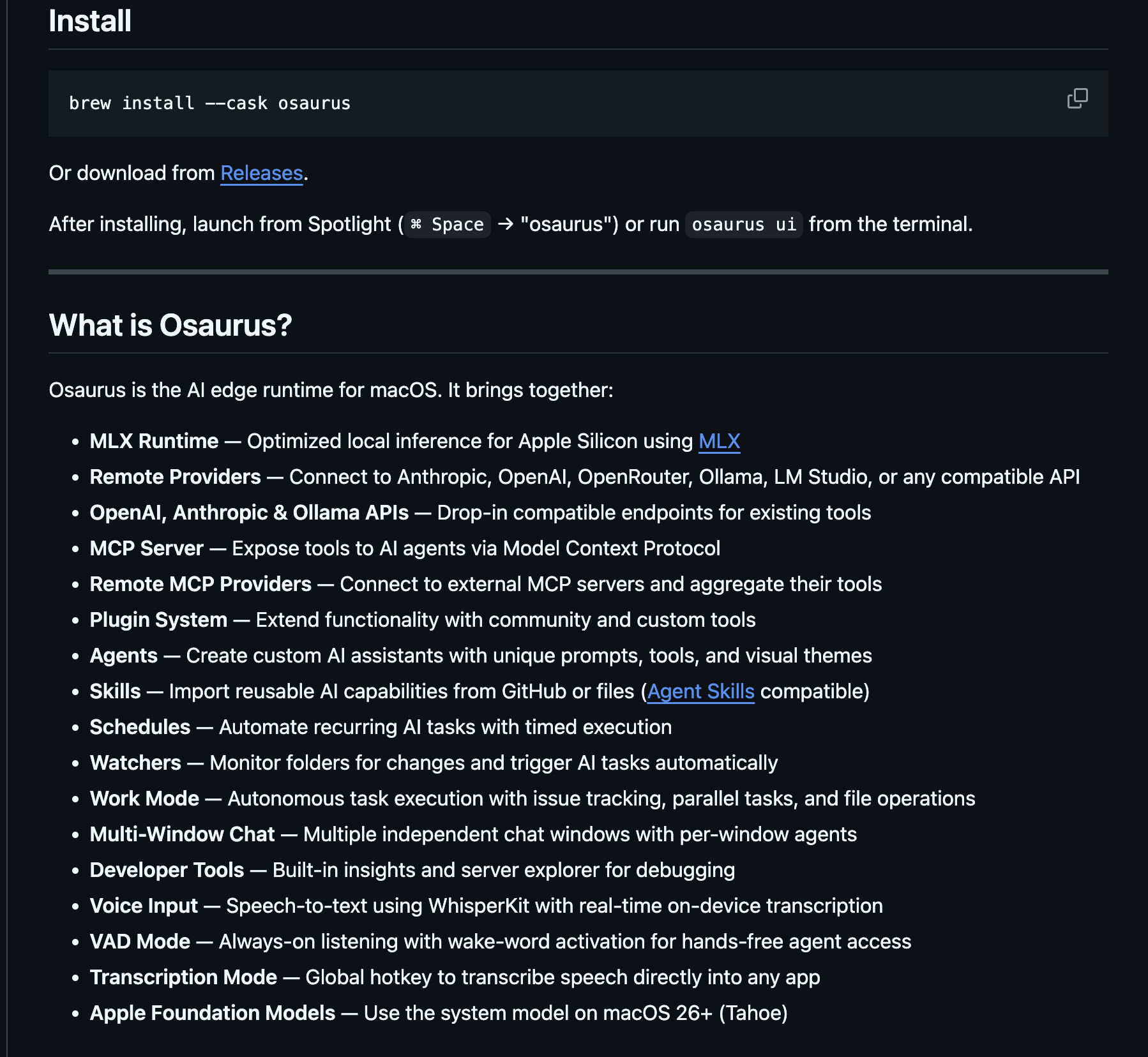
Task: Click 'Built-in insights and server explorer' description
Action: click(x=504, y=870)
